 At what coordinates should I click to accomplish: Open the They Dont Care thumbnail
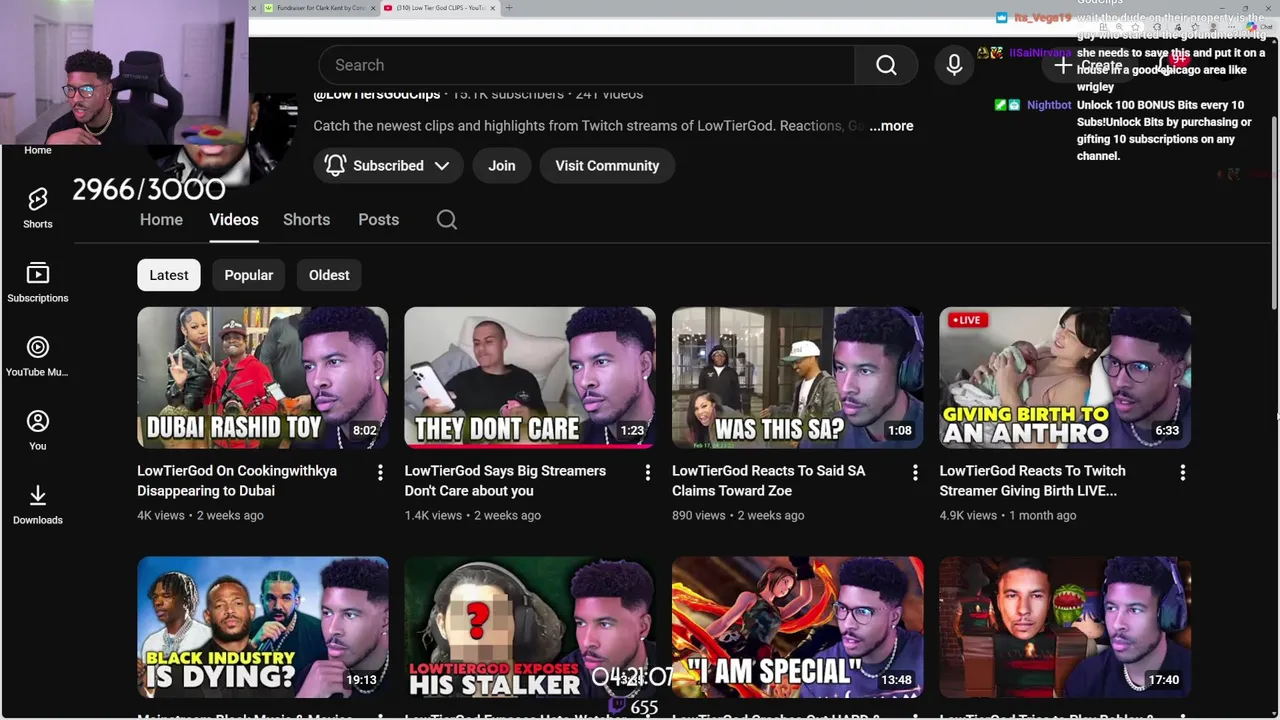(530, 377)
